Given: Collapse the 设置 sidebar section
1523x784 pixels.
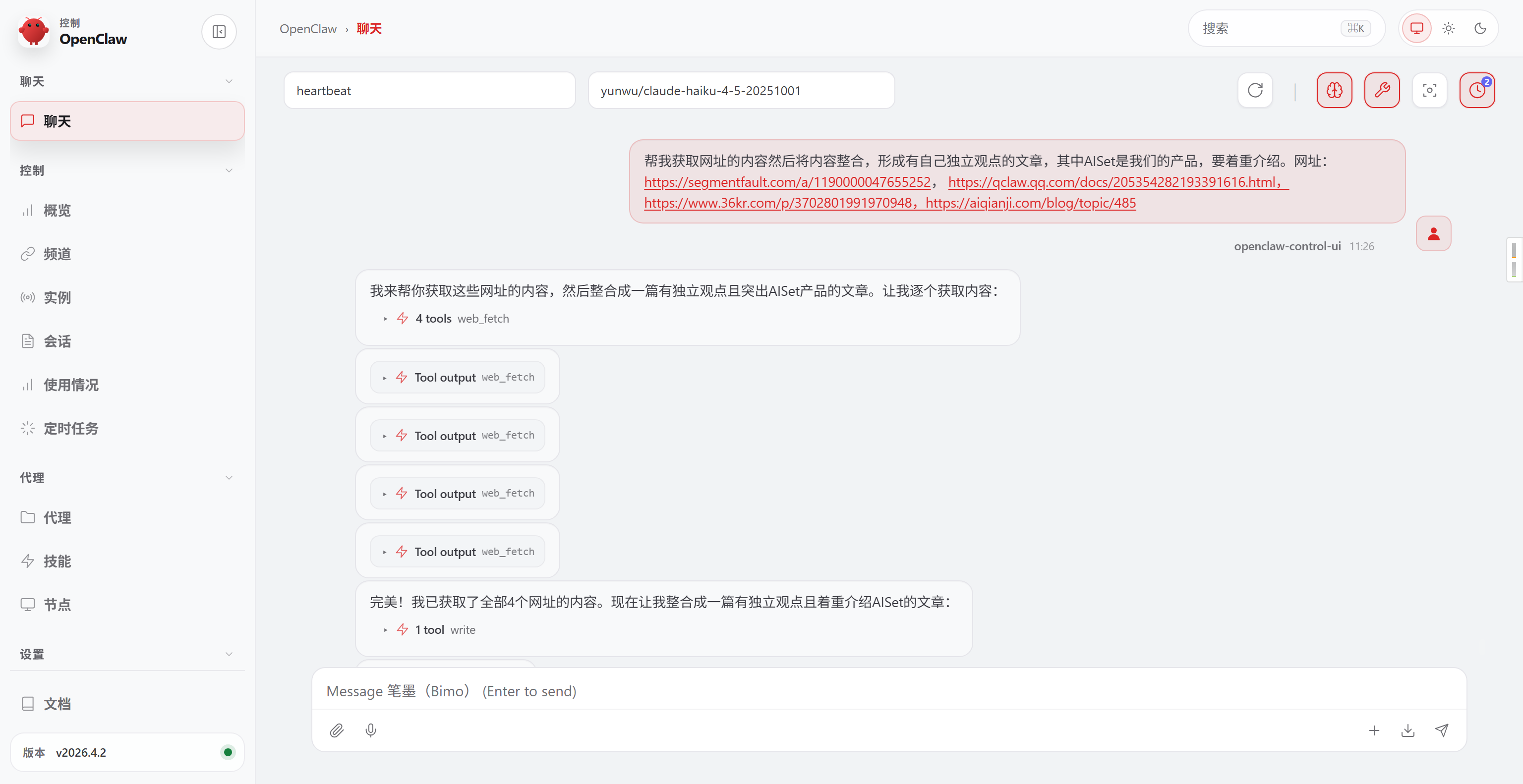Looking at the screenshot, I should 127,654.
